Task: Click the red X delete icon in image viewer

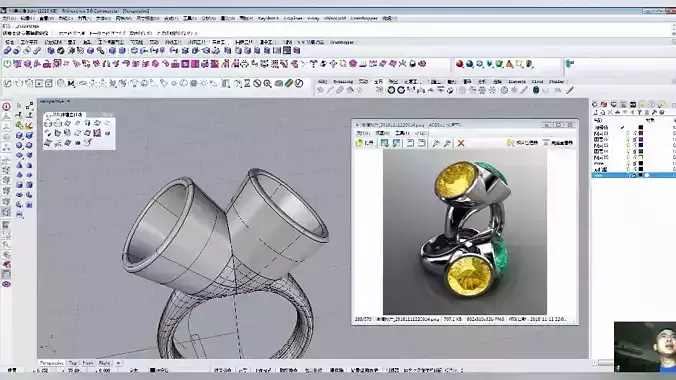Action: 461,143
